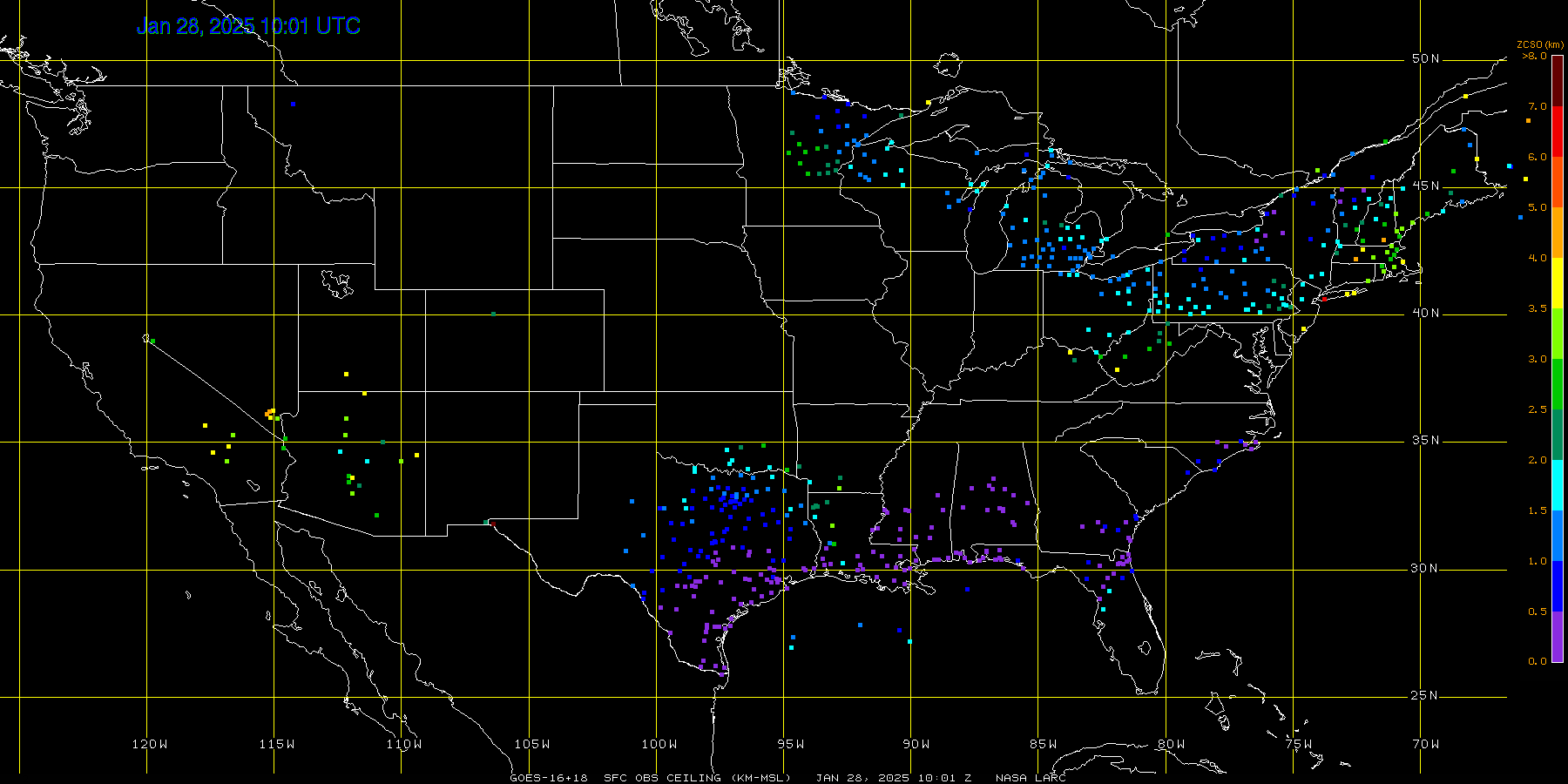The width and height of the screenshot is (1568, 784).
Task: Click the ZCSO (km) colorbar title
Action: click(x=1540, y=44)
